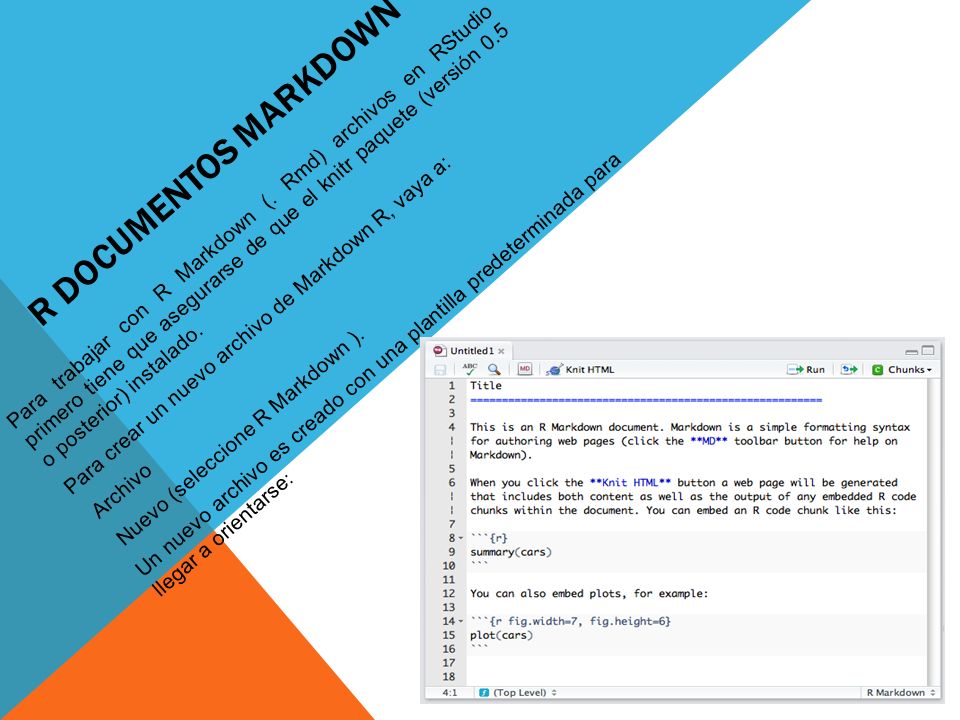
Task: Select the Untitled1 document tab
Action: click(471, 351)
